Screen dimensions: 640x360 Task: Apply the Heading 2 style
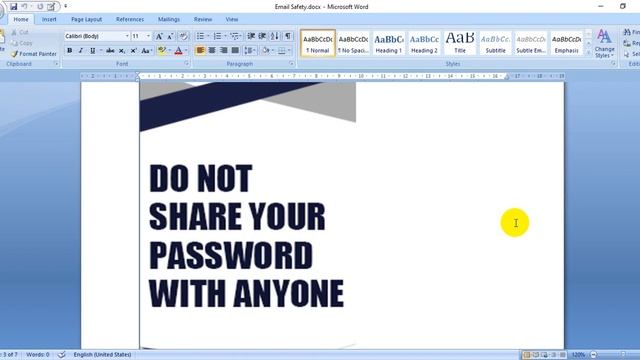click(424, 43)
